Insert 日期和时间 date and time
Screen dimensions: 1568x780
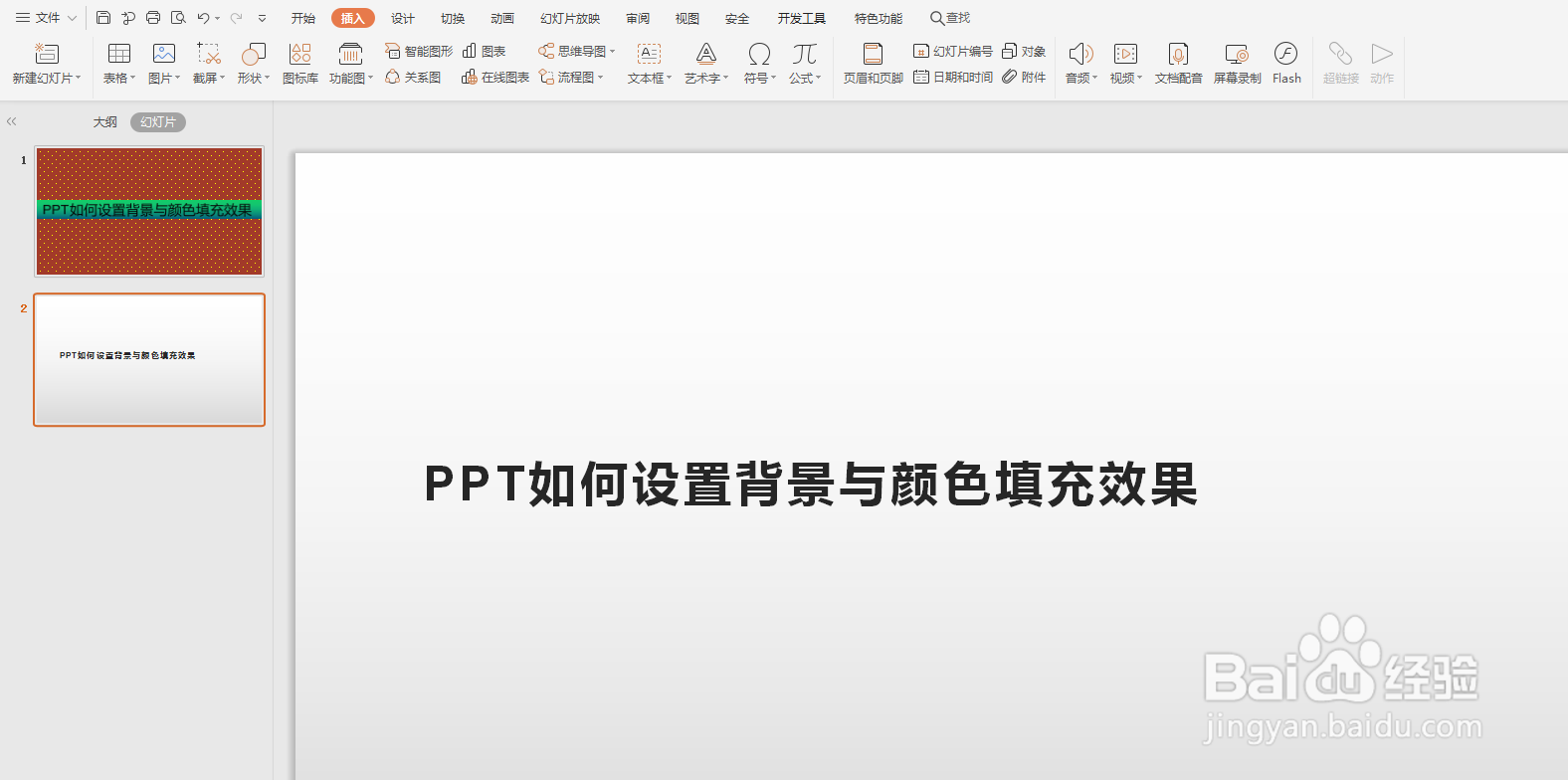point(953,77)
